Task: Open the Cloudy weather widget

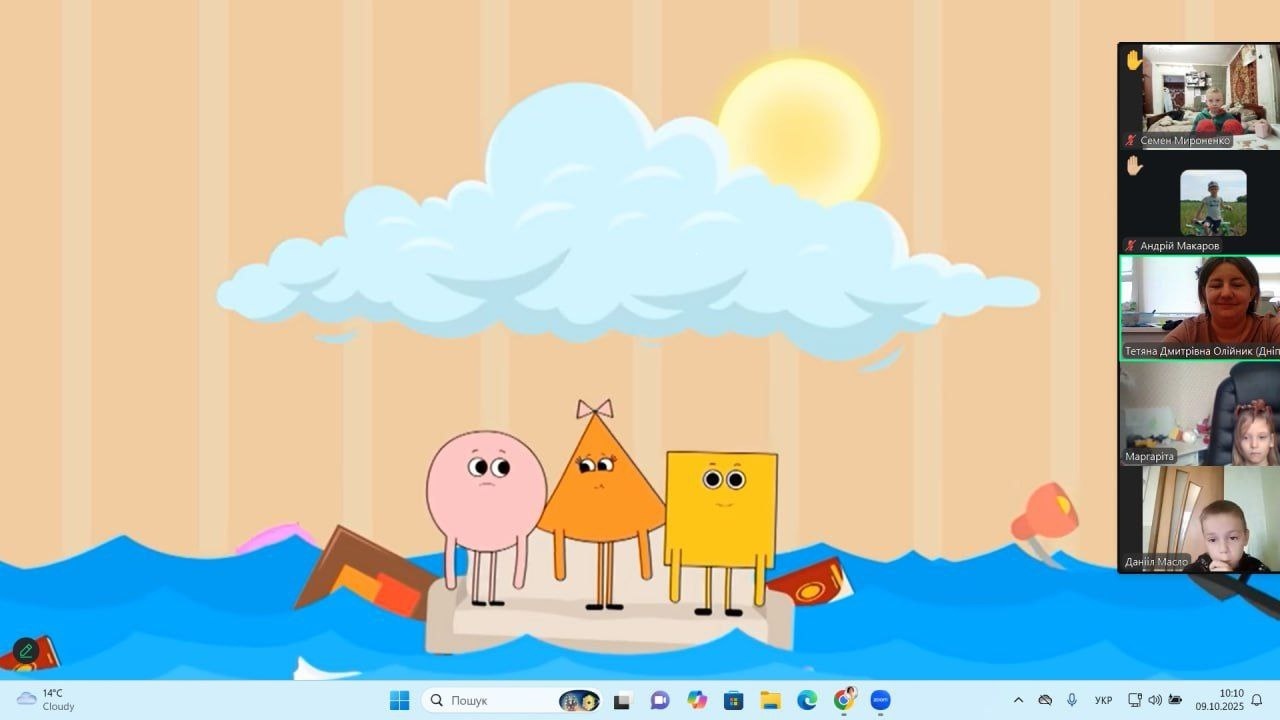Action: [46, 700]
